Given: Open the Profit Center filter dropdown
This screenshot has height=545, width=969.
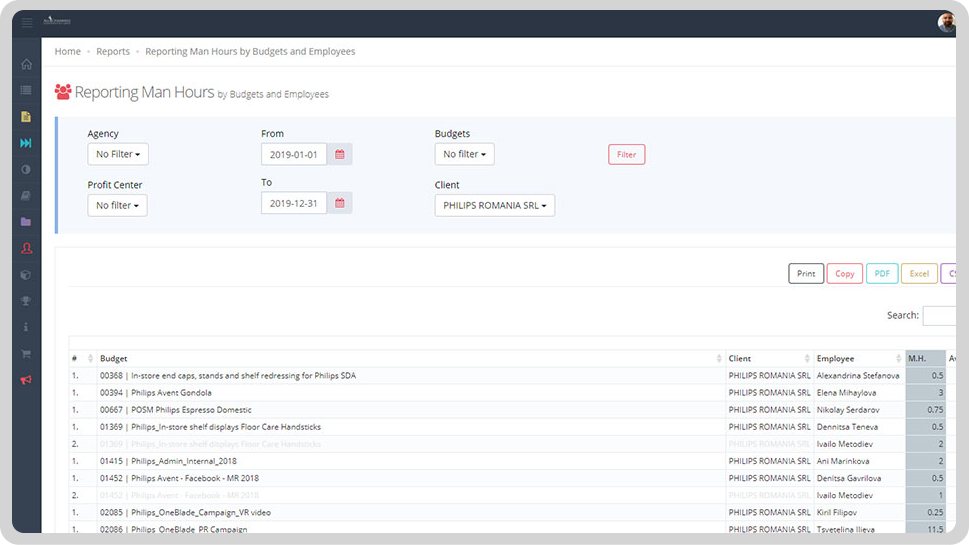Looking at the screenshot, I should click(x=117, y=205).
